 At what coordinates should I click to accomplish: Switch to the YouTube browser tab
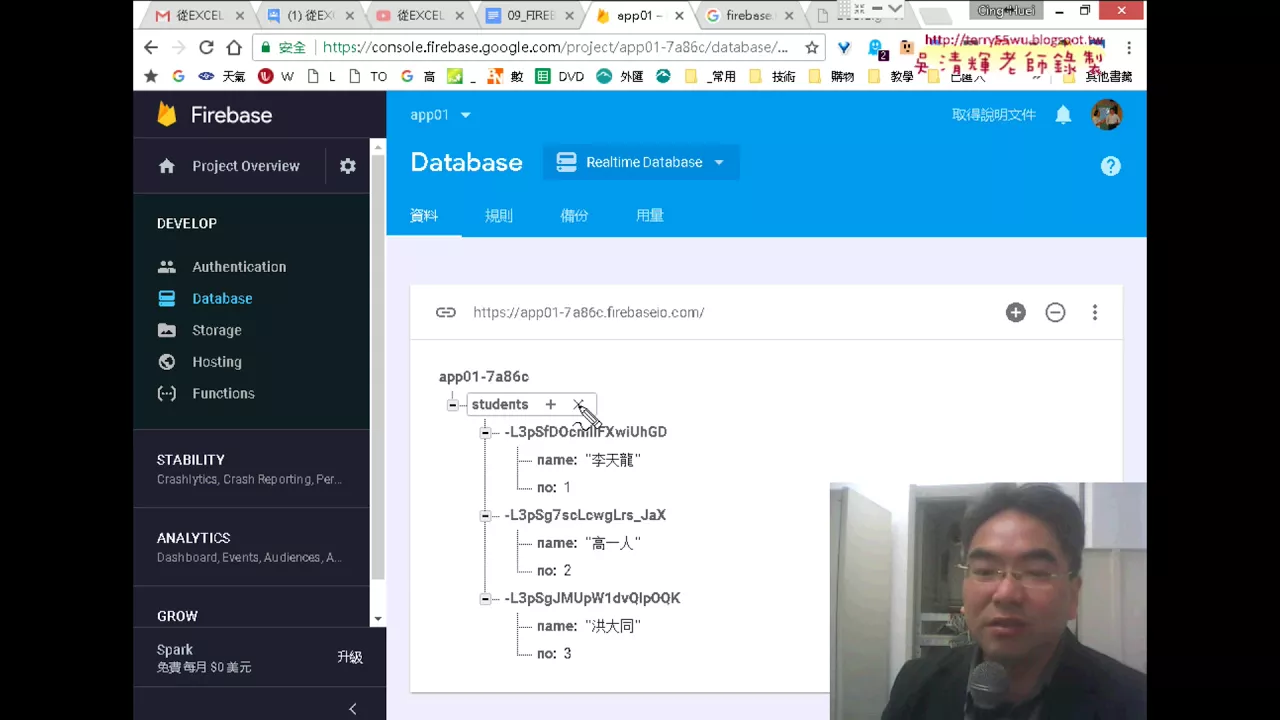[x=421, y=15]
